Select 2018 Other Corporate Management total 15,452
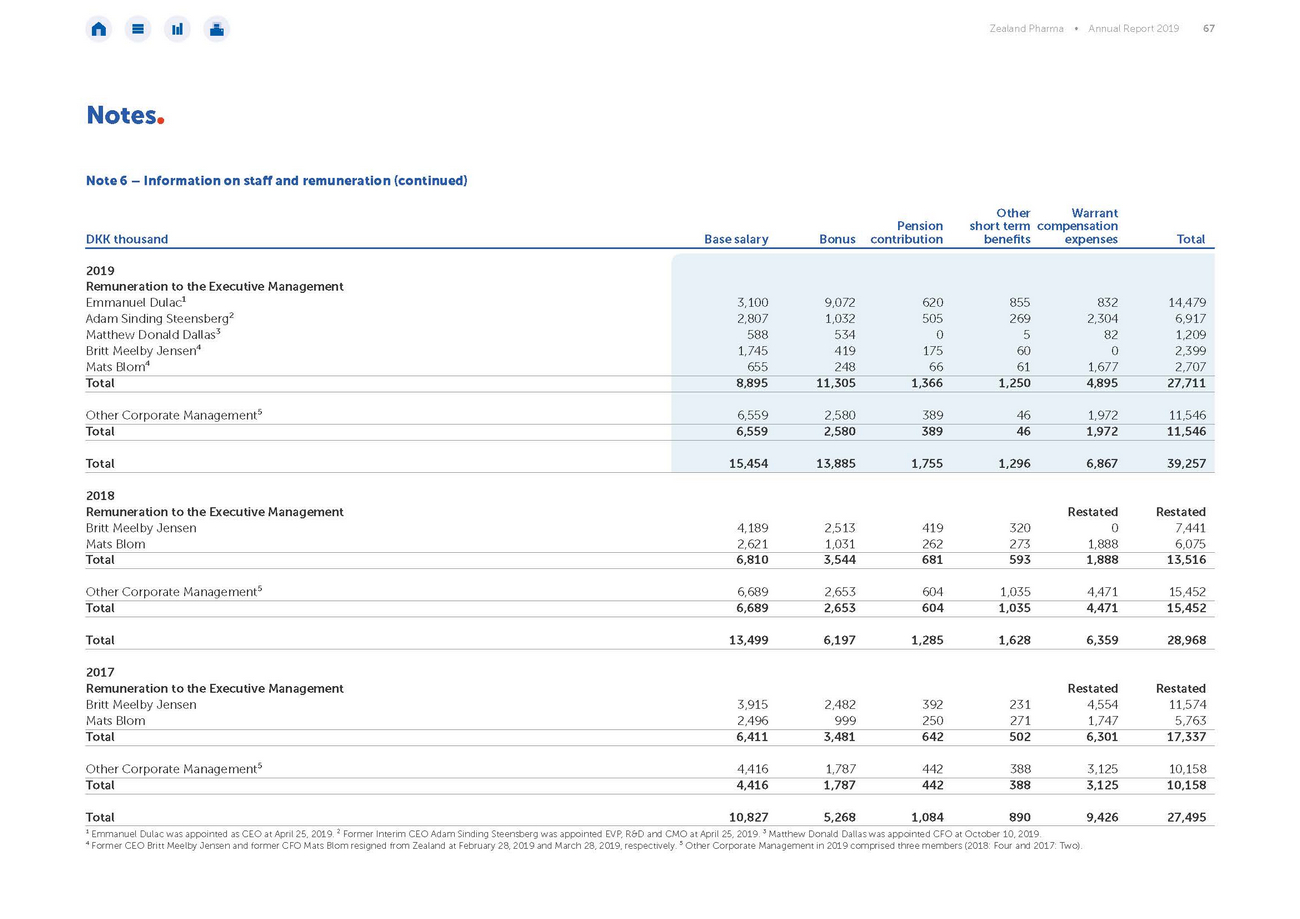The image size is (1300, 919). pyautogui.click(x=1187, y=592)
